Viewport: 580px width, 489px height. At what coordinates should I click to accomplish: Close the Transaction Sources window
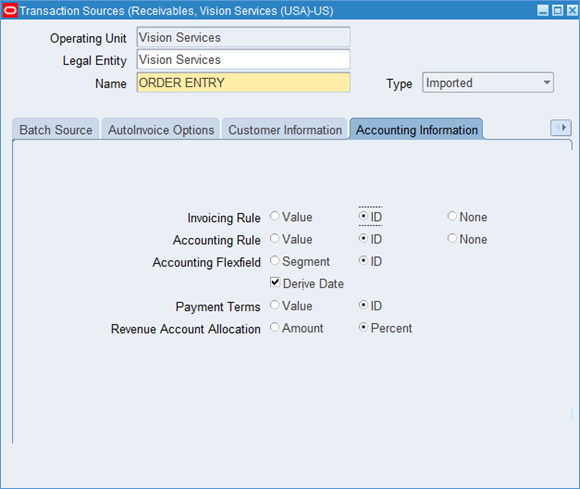572,10
